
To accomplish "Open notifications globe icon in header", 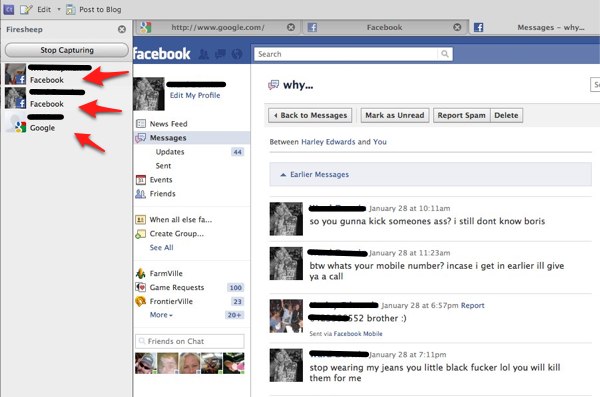I will coord(237,54).
